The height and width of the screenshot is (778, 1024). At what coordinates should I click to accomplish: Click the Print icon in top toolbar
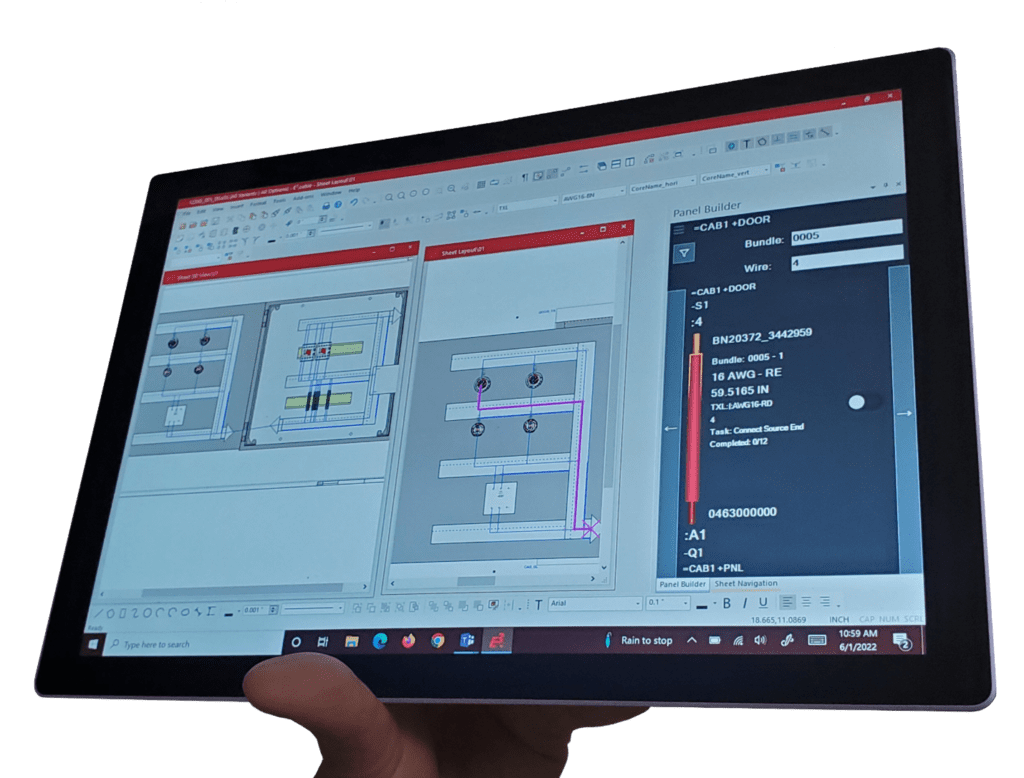(x=325, y=206)
